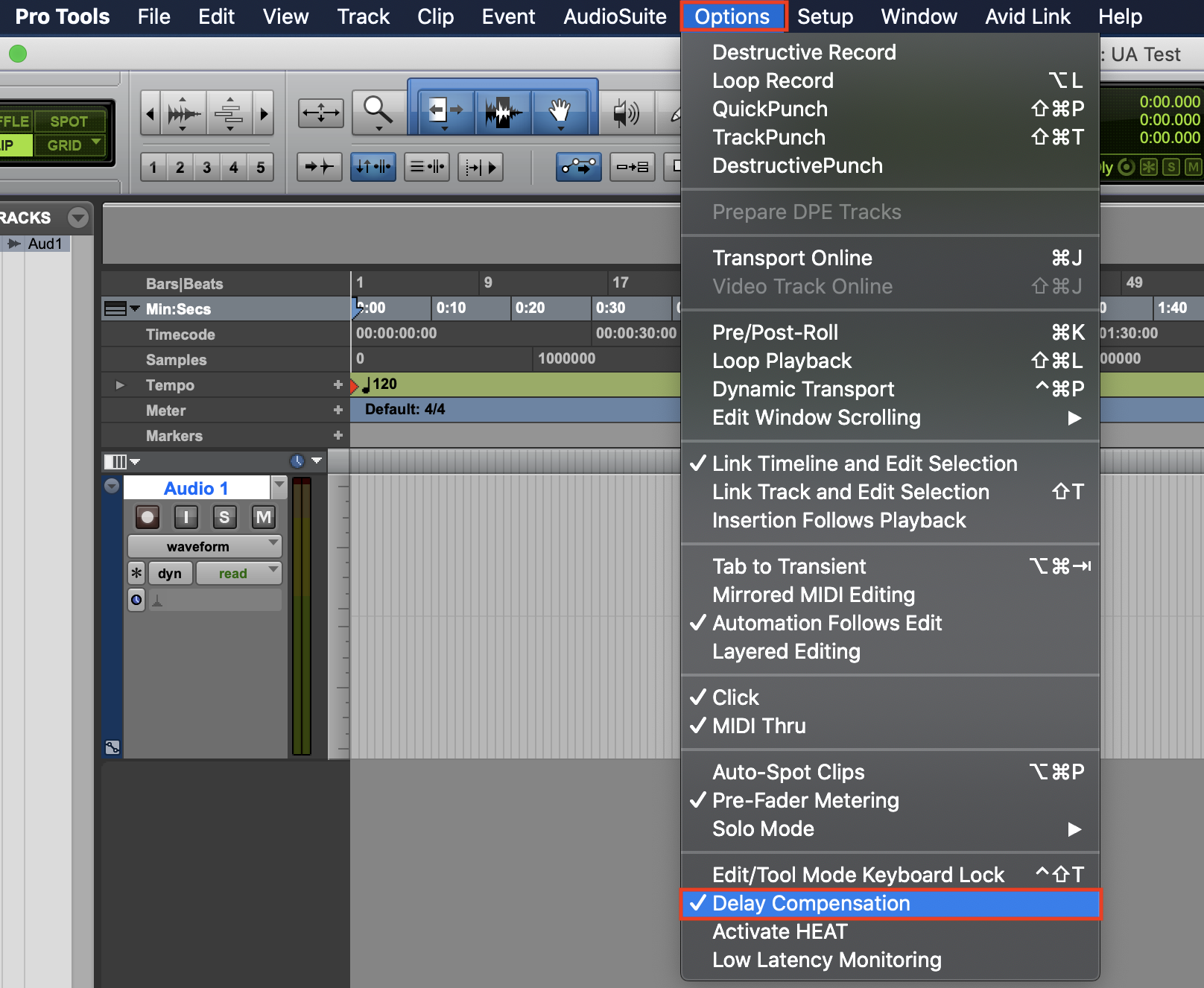Toggle Link Timeline and Edit Selection icon
The width and height of the screenshot is (1204, 988).
tap(373, 167)
